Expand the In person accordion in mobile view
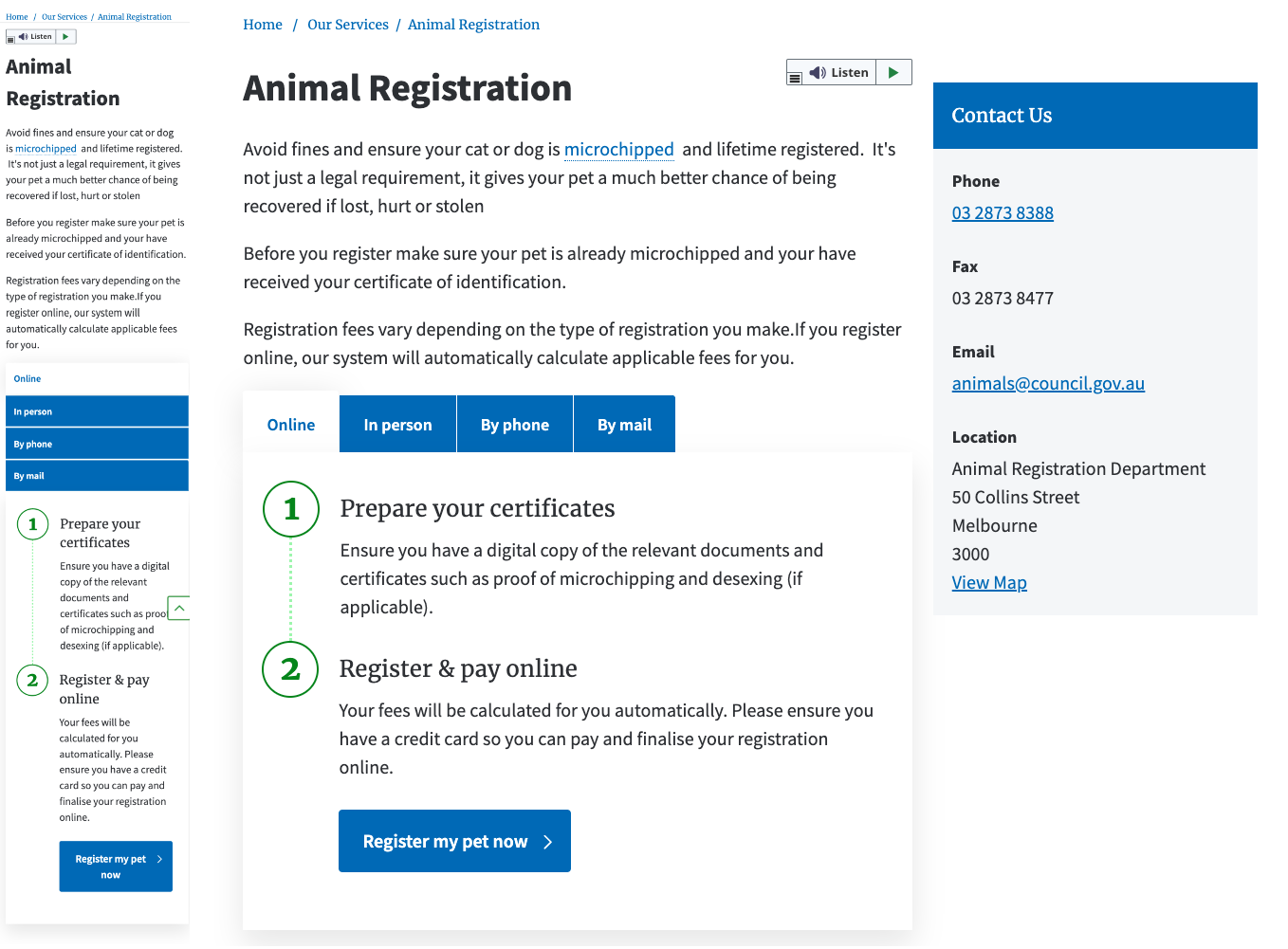The width and height of the screenshot is (1288, 949). pos(97,411)
